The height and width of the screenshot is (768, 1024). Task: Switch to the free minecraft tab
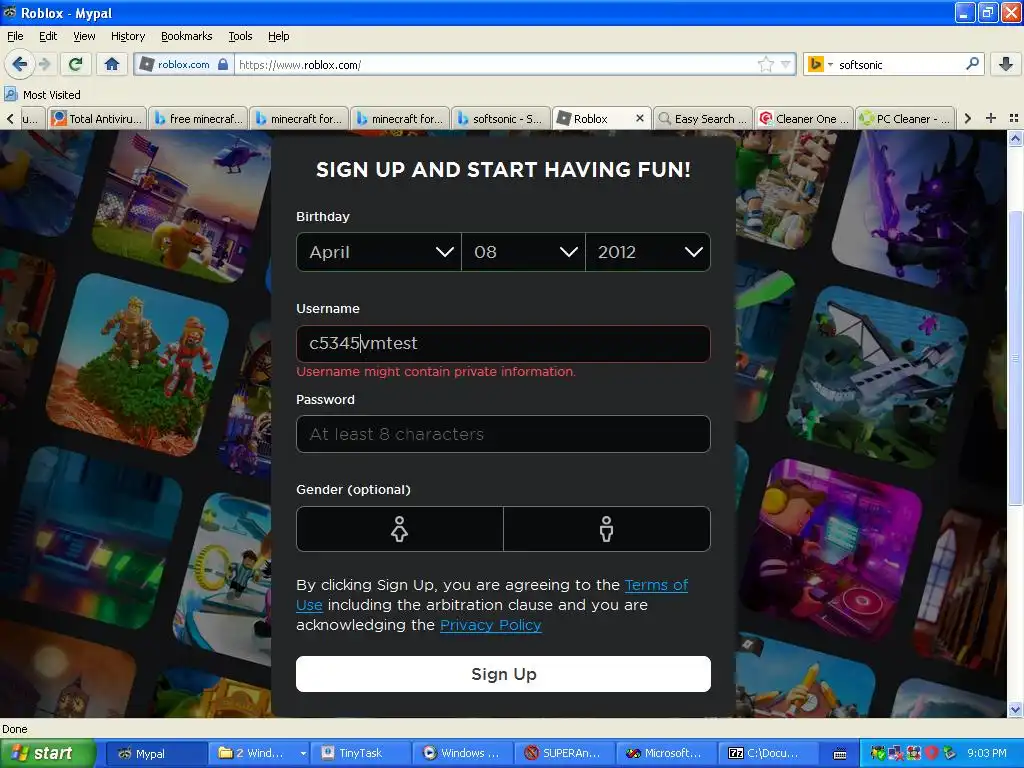click(198, 118)
